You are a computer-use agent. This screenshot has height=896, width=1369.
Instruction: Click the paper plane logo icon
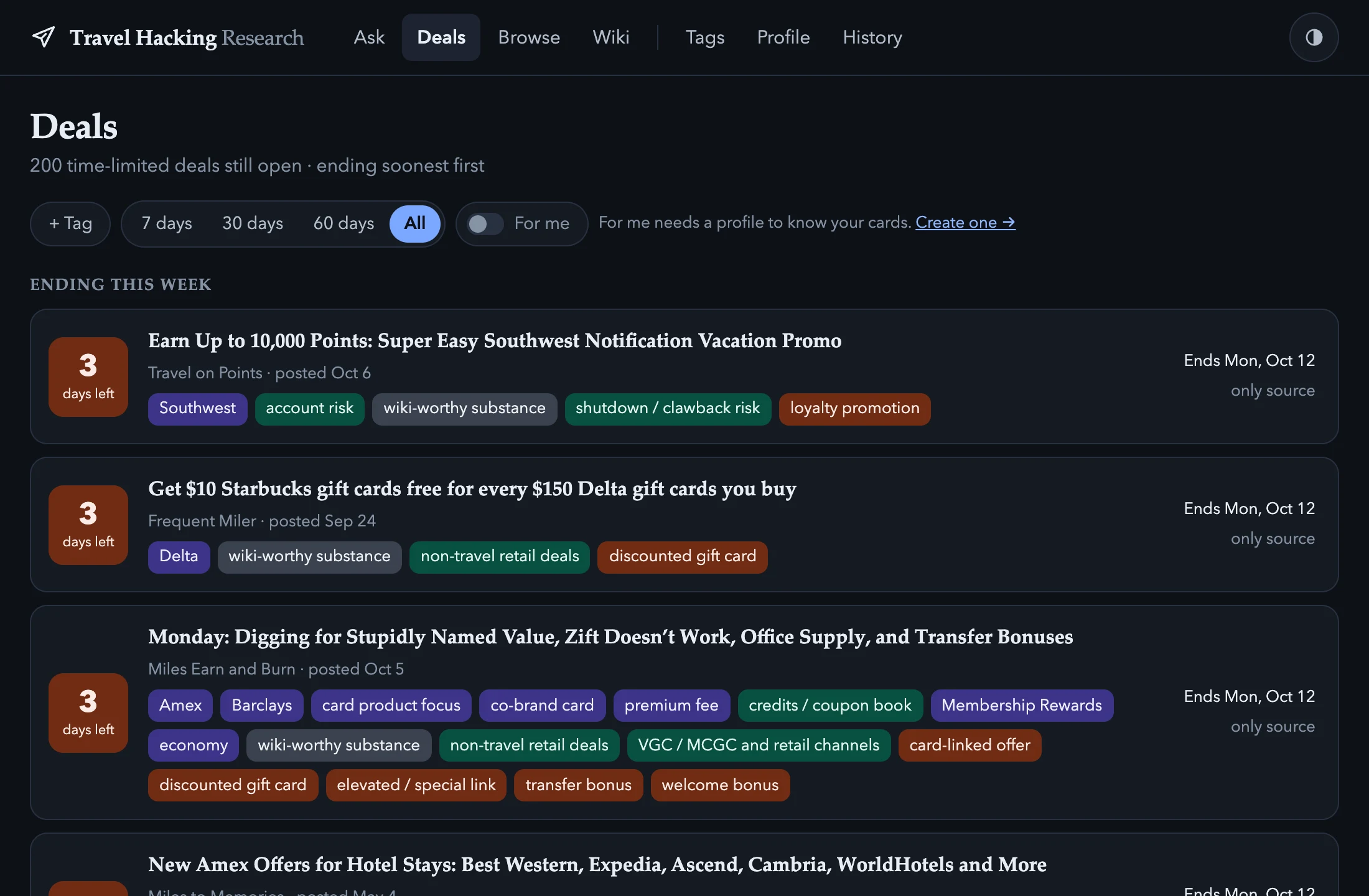(x=44, y=37)
